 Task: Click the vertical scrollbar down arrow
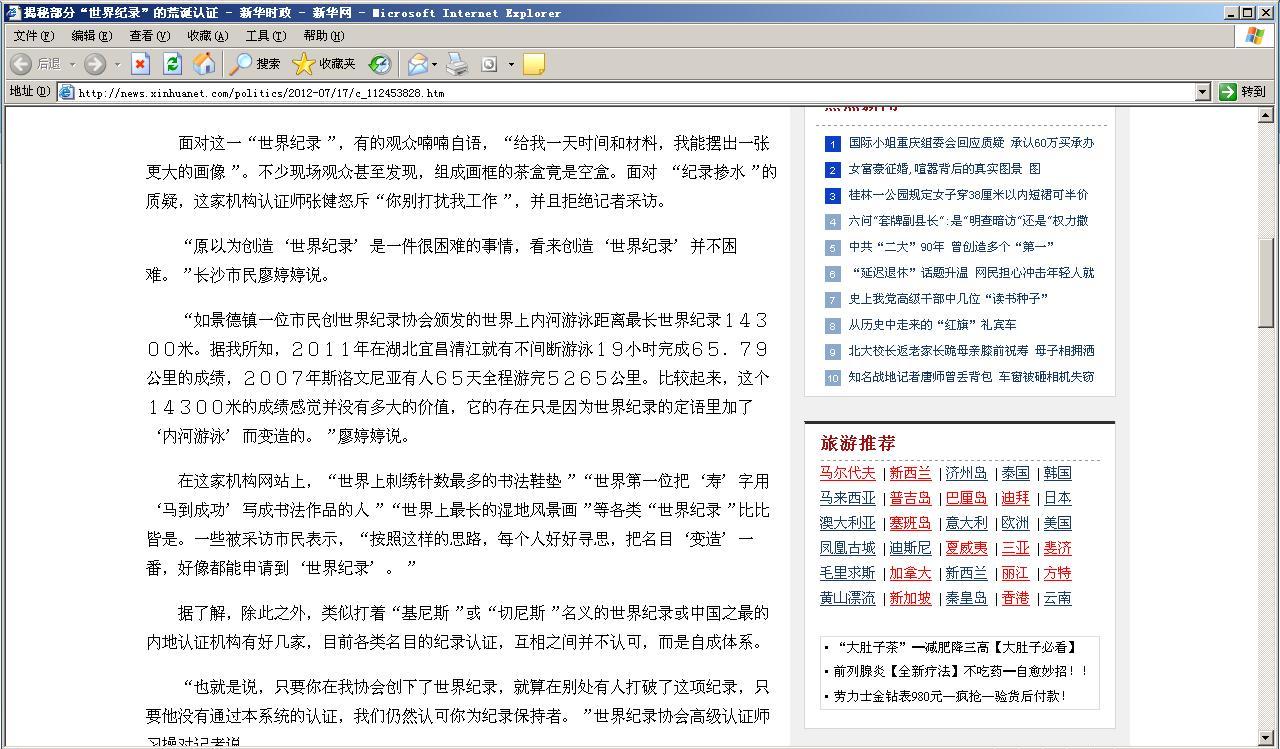(x=1266, y=739)
